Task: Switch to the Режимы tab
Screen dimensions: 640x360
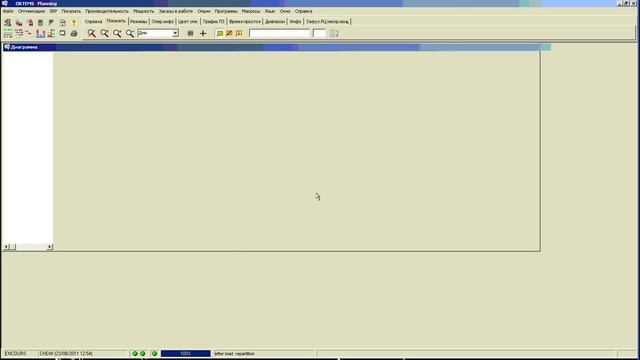Action: click(x=138, y=22)
